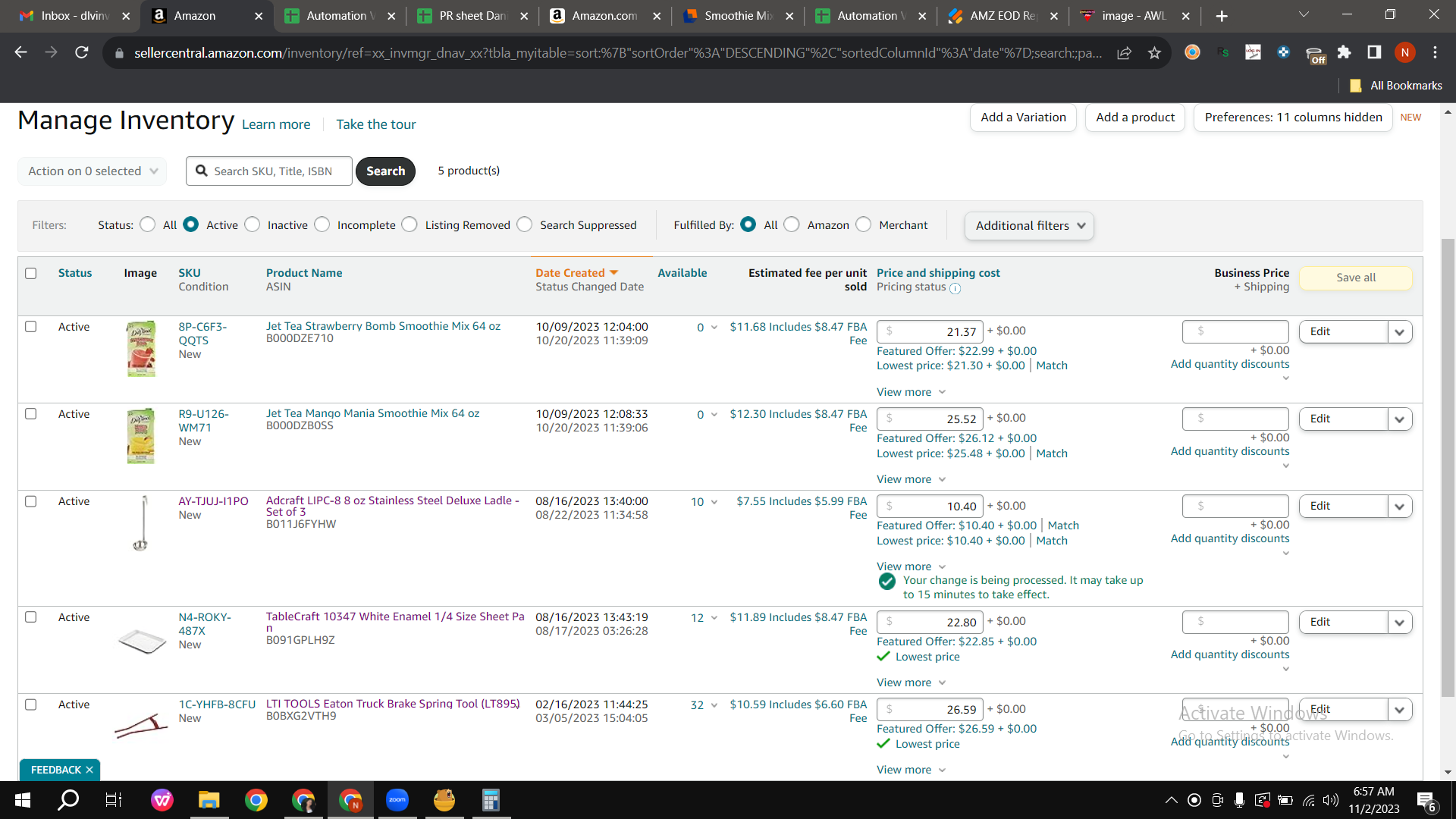The image size is (1456, 819).
Task: Open the Chrome extensions puzzle icon
Action: [x=1344, y=52]
